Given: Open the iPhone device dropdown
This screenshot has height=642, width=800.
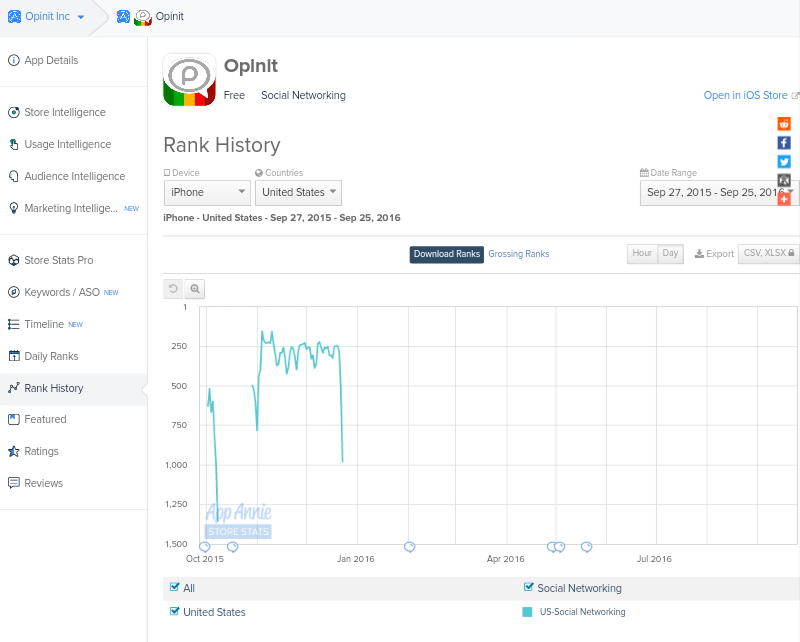Looking at the screenshot, I should [x=207, y=192].
